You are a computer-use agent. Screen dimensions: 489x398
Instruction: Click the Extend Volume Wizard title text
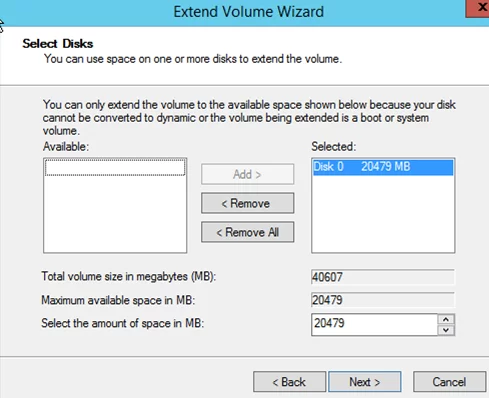pyautogui.click(x=249, y=12)
